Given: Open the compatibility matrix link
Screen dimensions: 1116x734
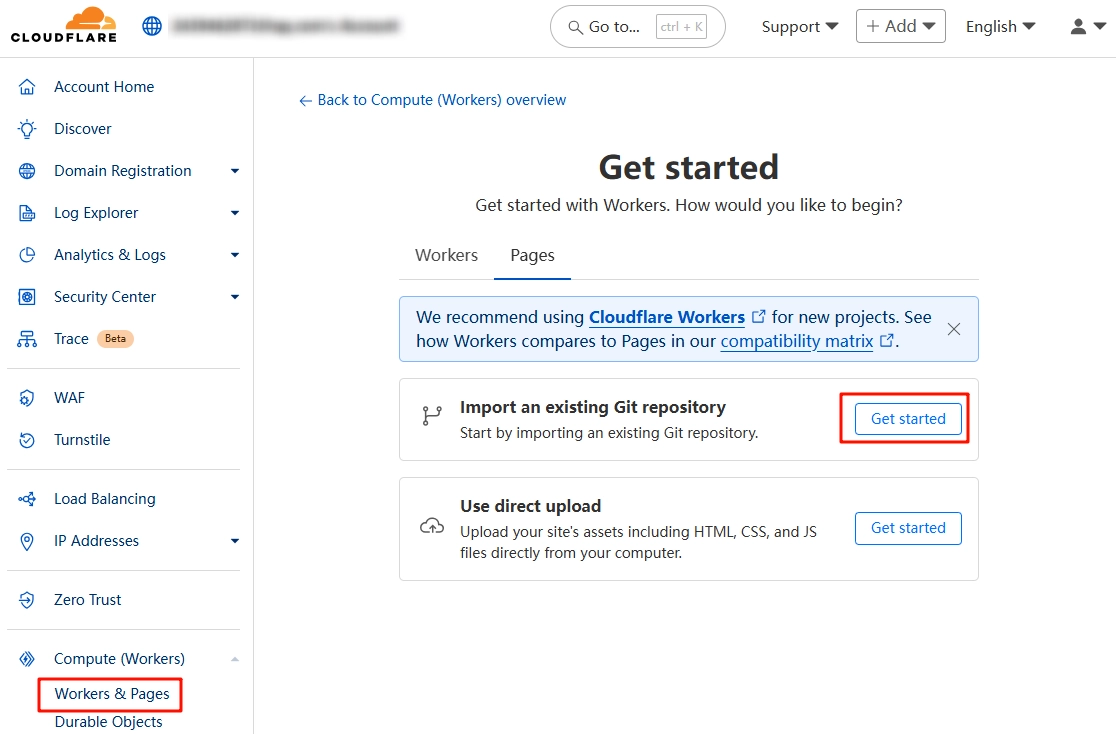Looking at the screenshot, I should 796,341.
